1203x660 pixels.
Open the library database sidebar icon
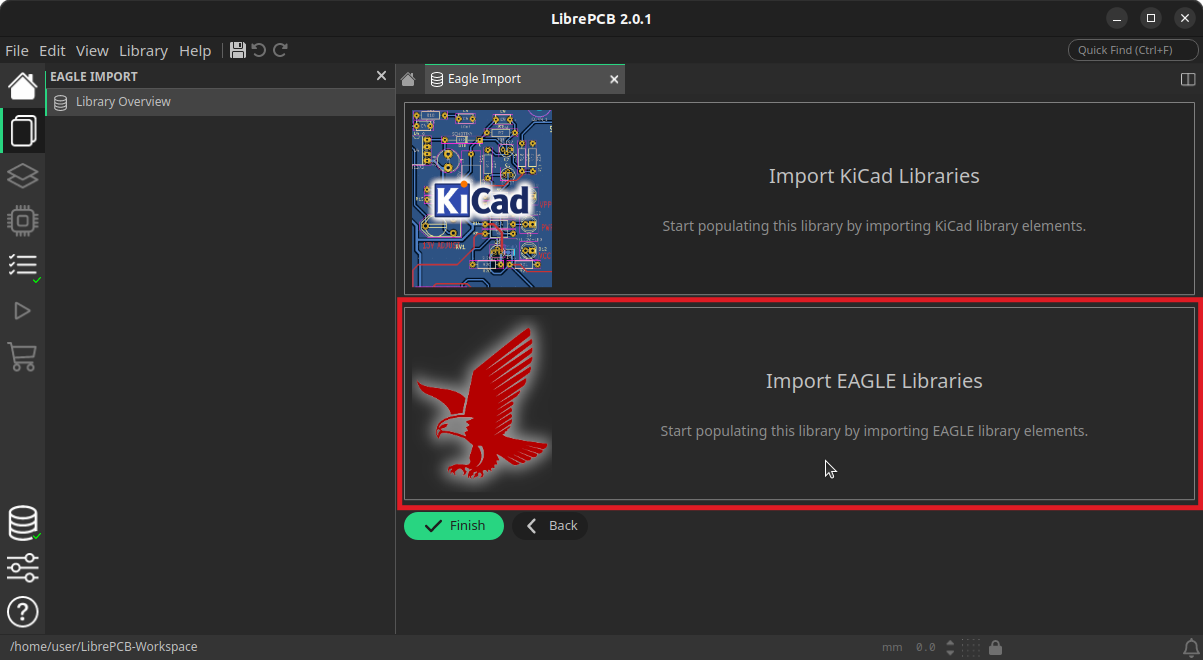coord(22,523)
